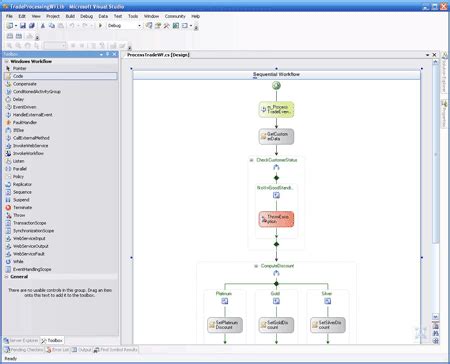Open the Debug configuration dropdown
This screenshot has width=450, height=364.
click(139, 26)
